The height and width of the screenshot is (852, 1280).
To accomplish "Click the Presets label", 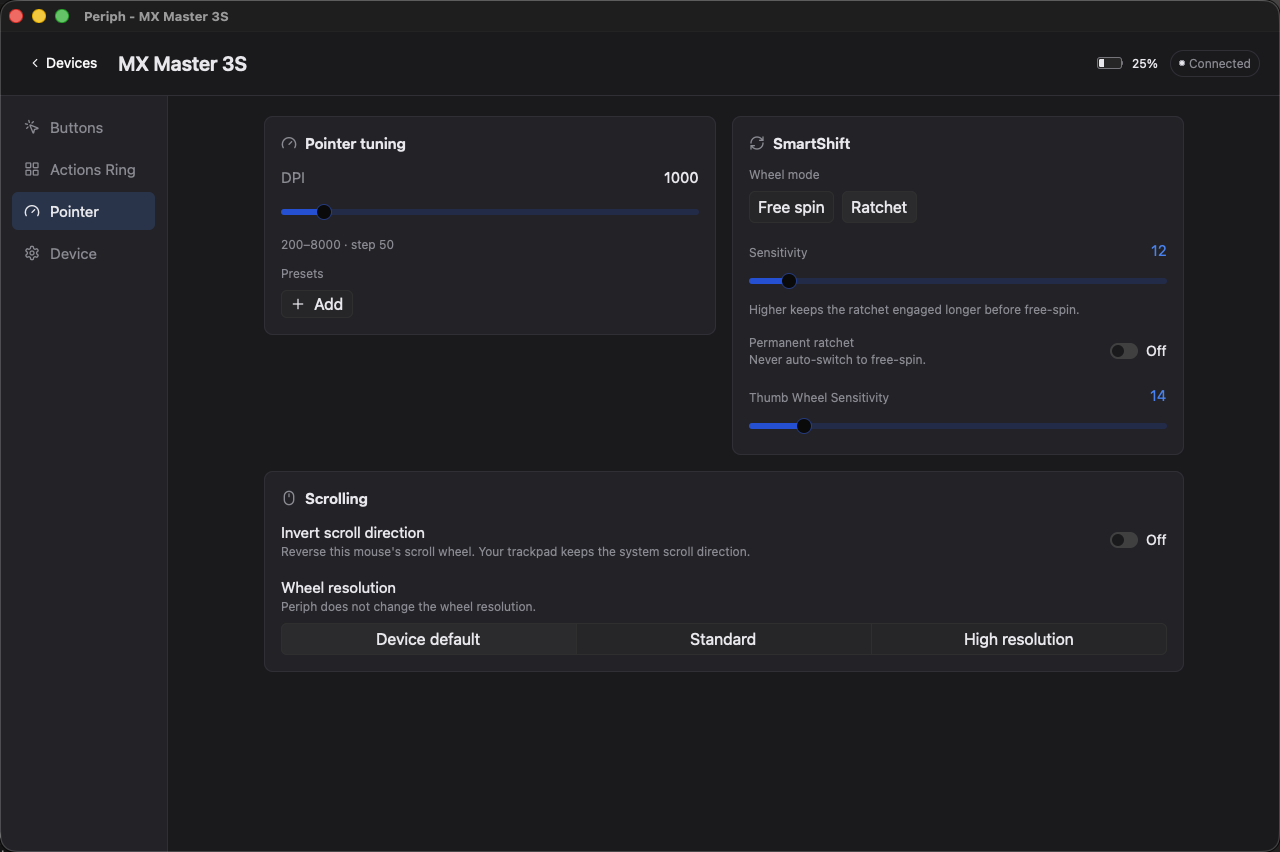I will 302,274.
